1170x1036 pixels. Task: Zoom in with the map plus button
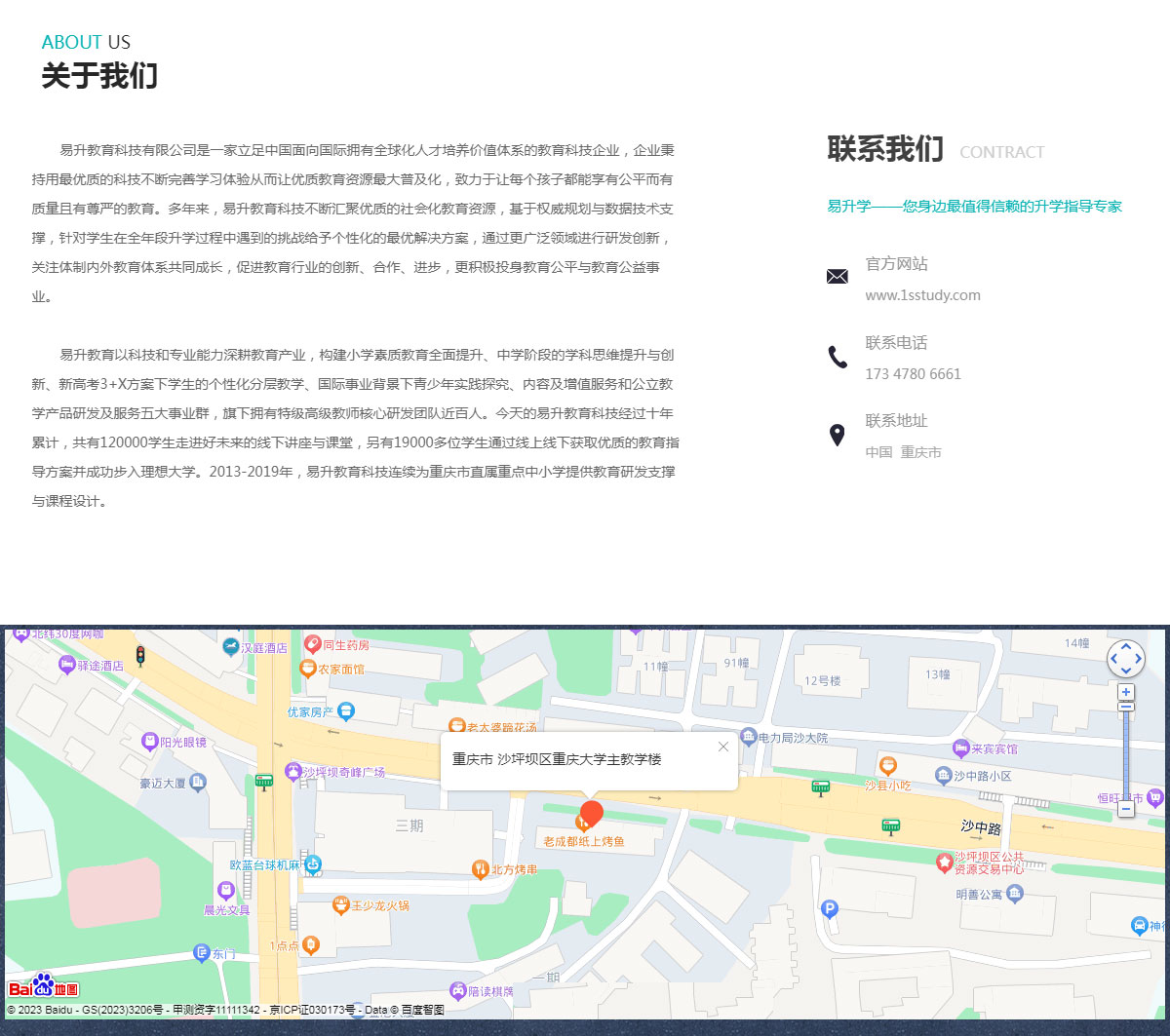pyautogui.click(x=1126, y=692)
